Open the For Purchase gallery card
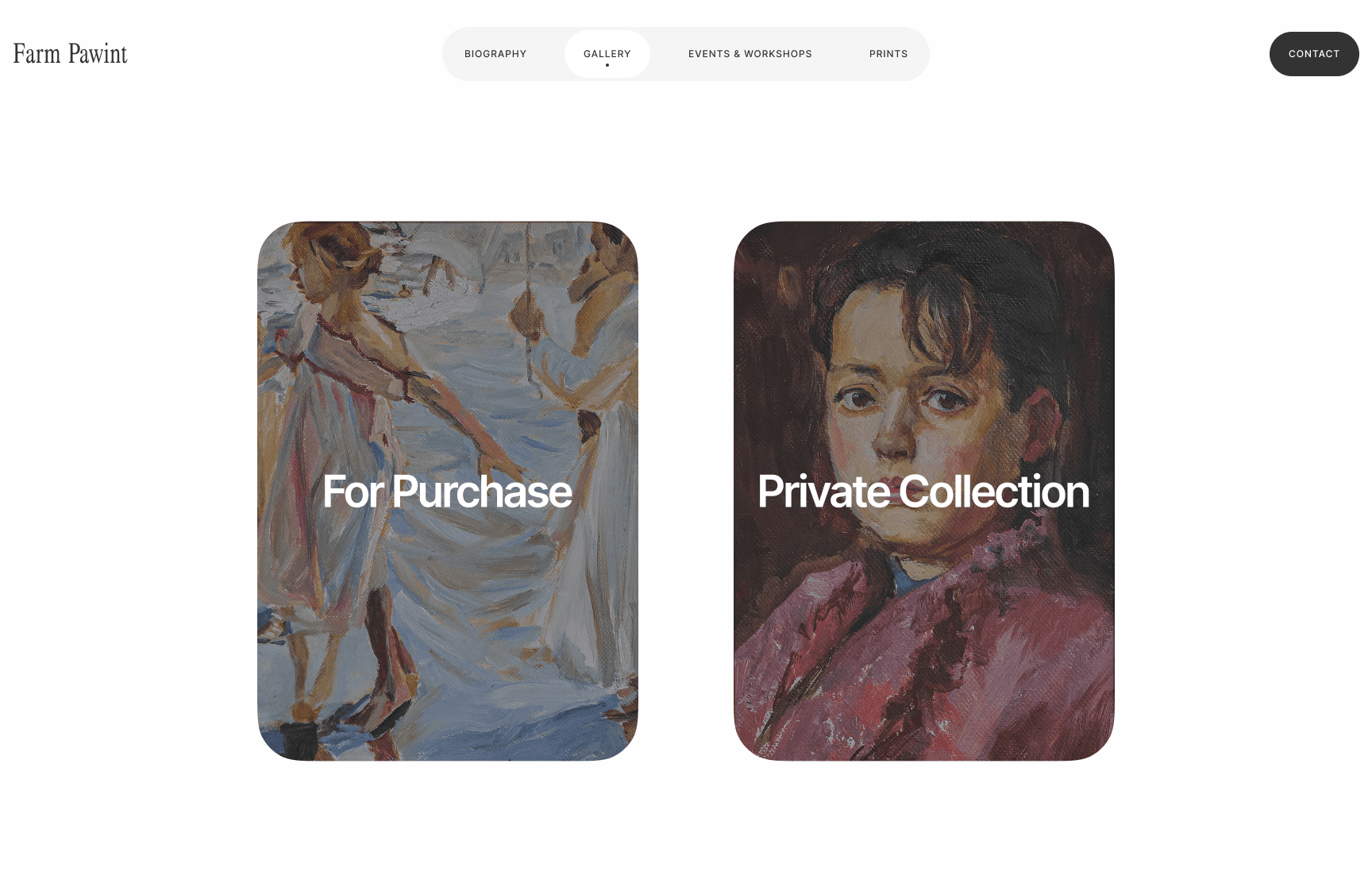This screenshot has width=1372, height=887. click(448, 491)
